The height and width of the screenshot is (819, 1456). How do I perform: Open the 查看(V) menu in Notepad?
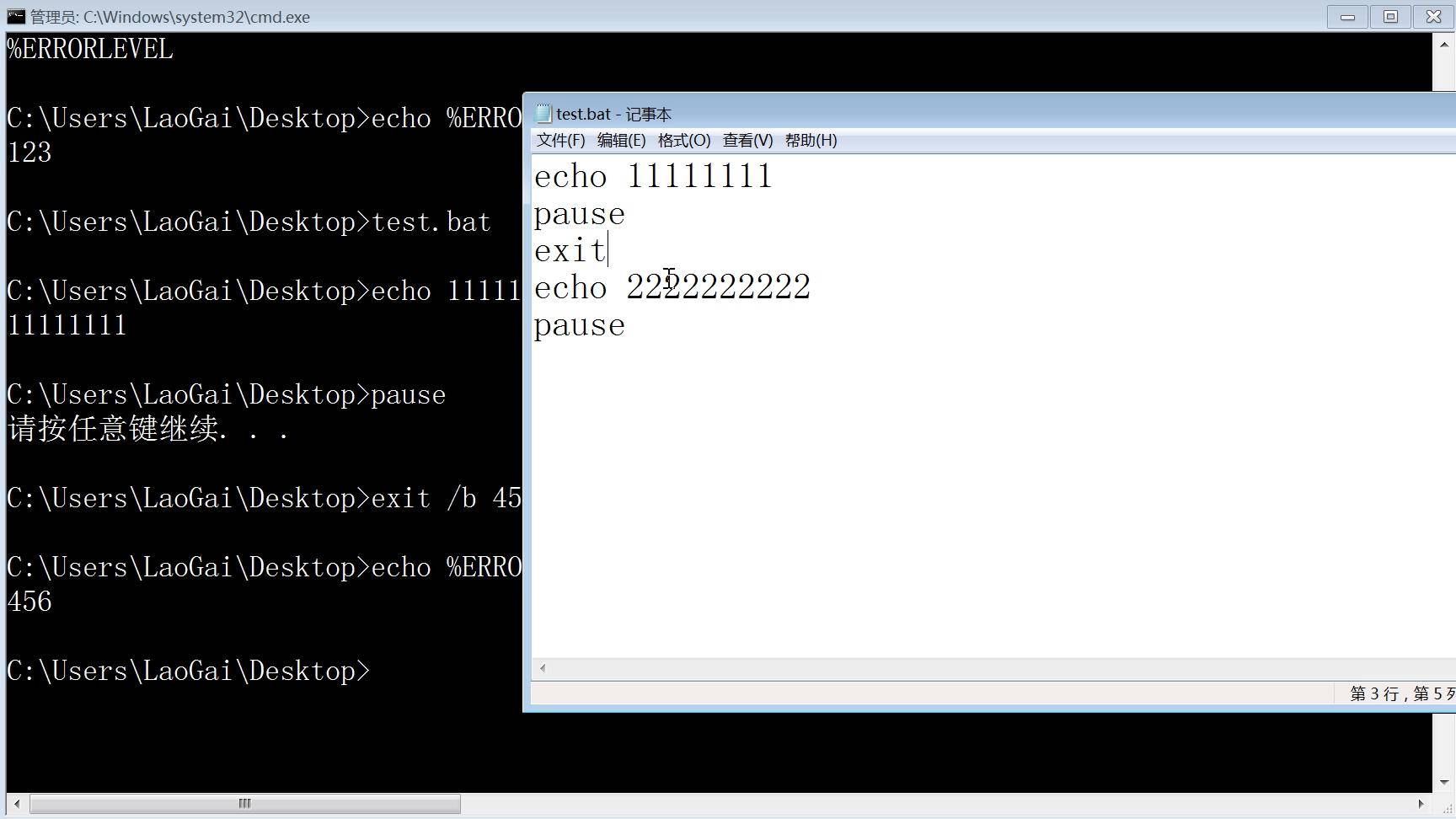coord(747,140)
